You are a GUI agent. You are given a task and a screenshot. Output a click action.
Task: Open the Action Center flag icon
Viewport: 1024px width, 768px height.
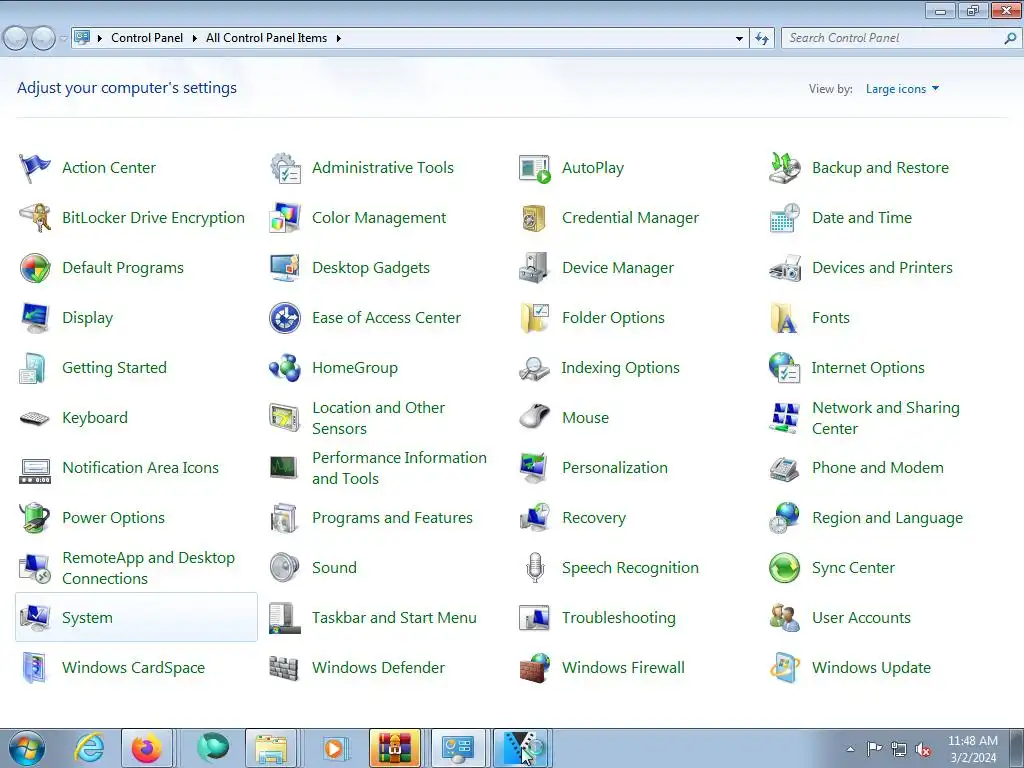(x=35, y=168)
